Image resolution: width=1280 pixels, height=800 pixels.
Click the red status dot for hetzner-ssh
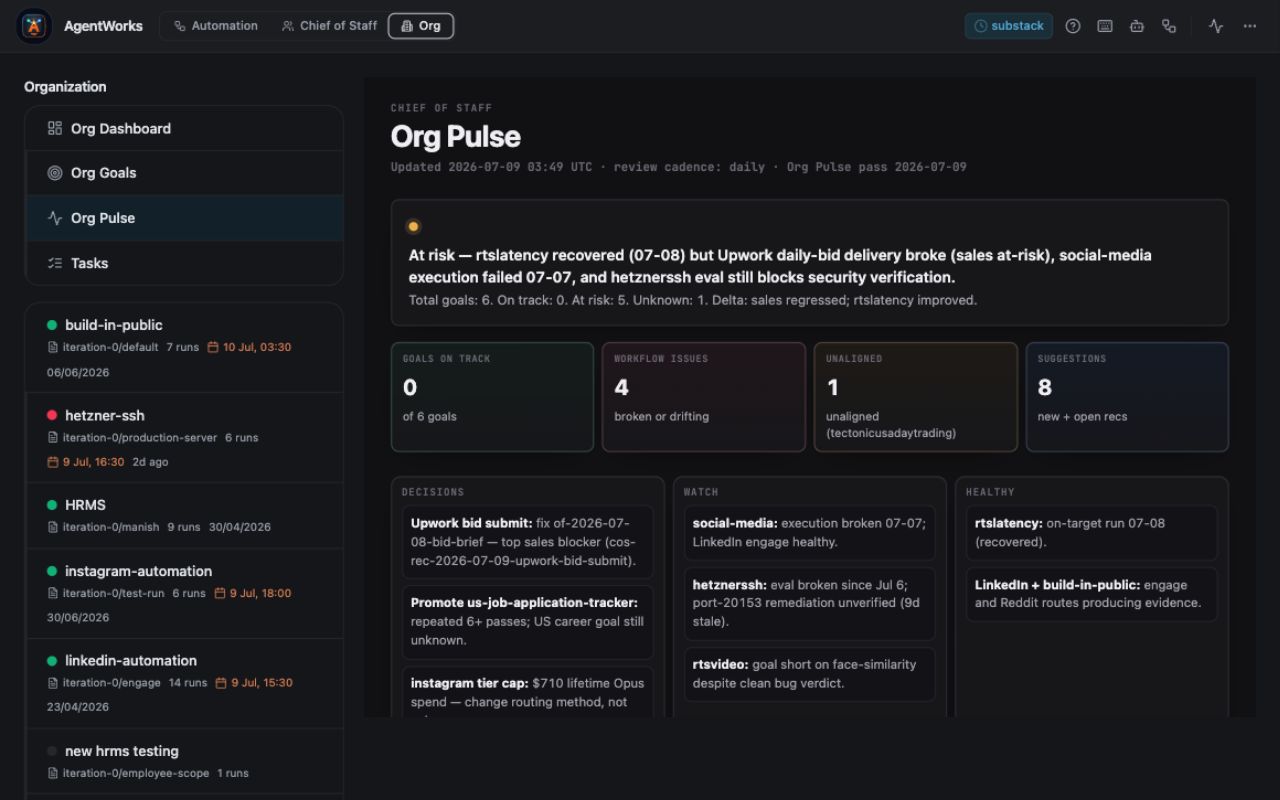point(52,415)
